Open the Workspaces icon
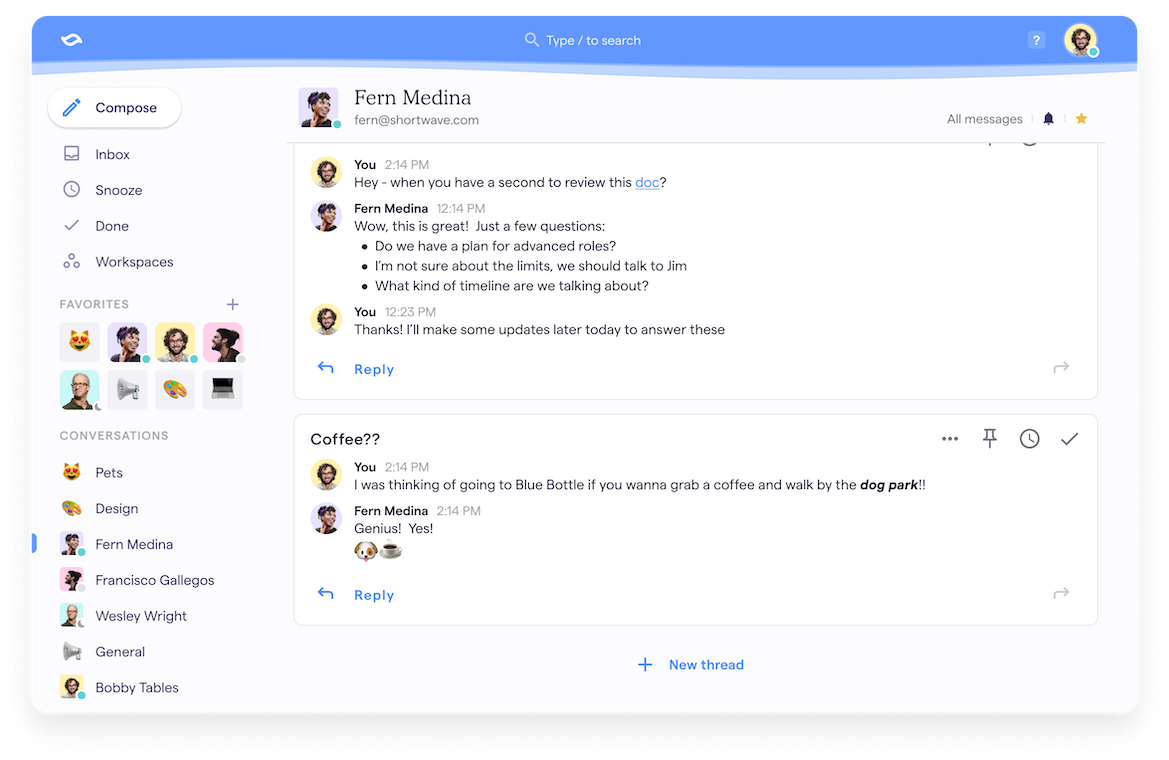Screen dimensions: 1169x760 pos(69,261)
